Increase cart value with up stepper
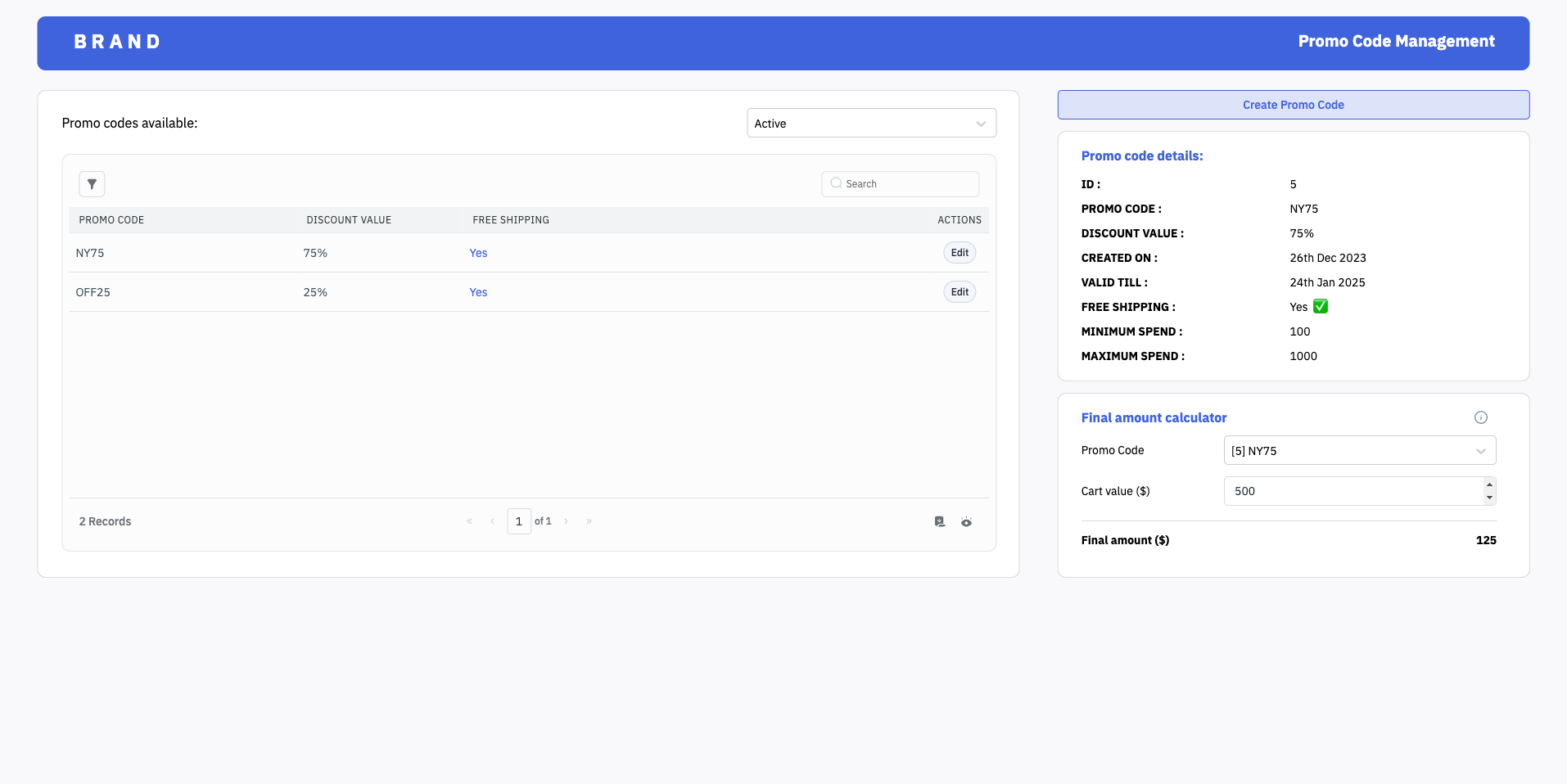Viewport: 1567px width, 784px height. point(1489,484)
